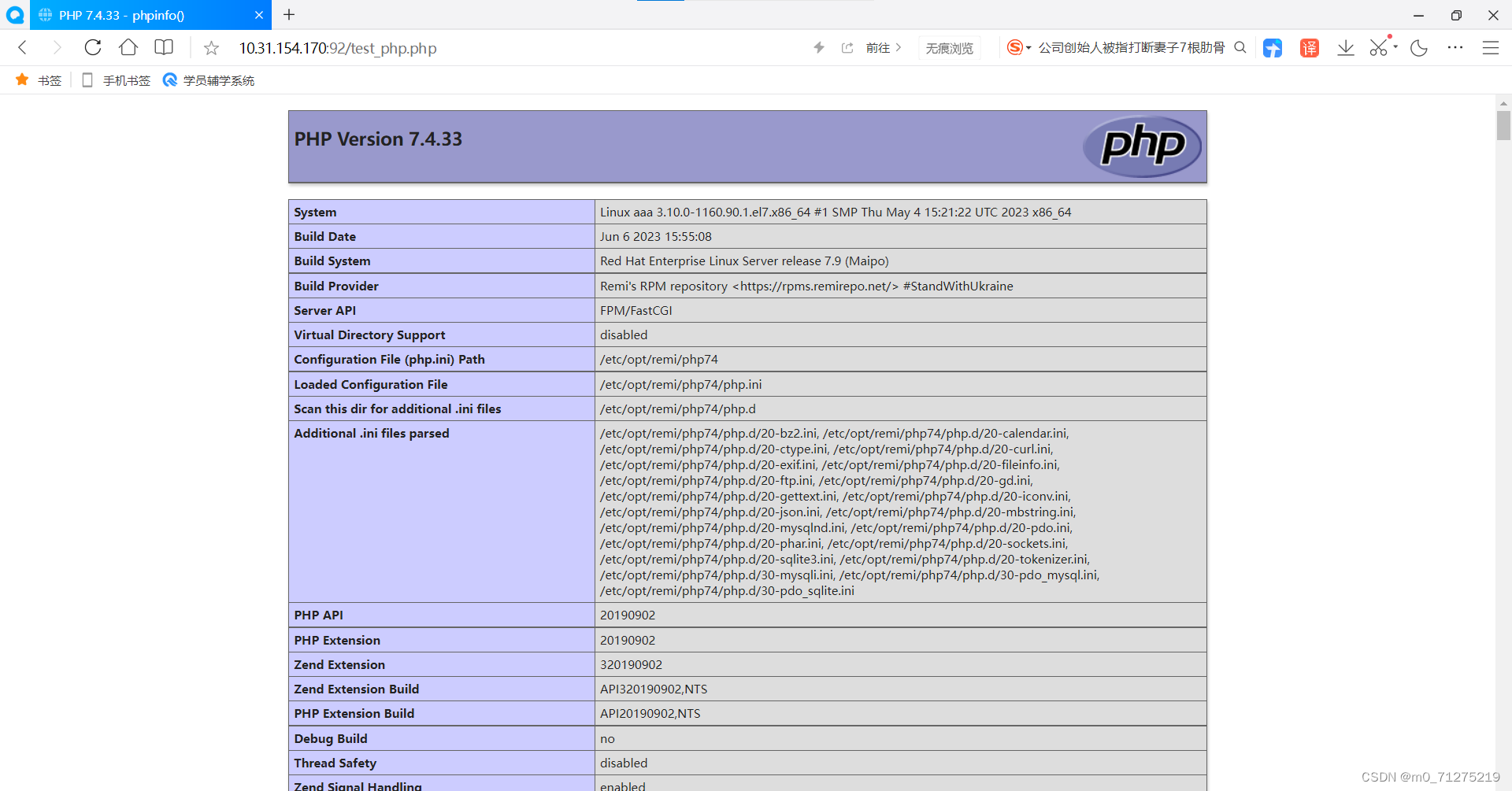Click the 'Scan this dir for additional .ini files' label

[398, 409]
